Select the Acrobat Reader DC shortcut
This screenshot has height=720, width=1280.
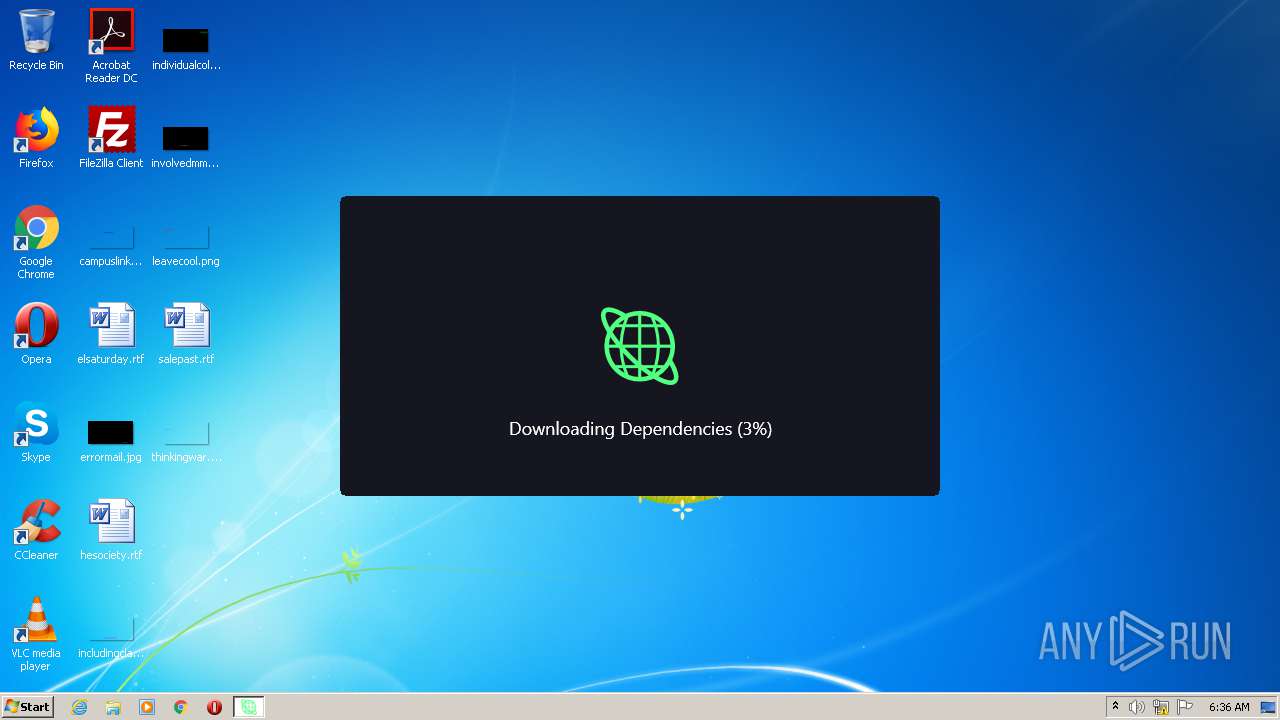click(111, 46)
